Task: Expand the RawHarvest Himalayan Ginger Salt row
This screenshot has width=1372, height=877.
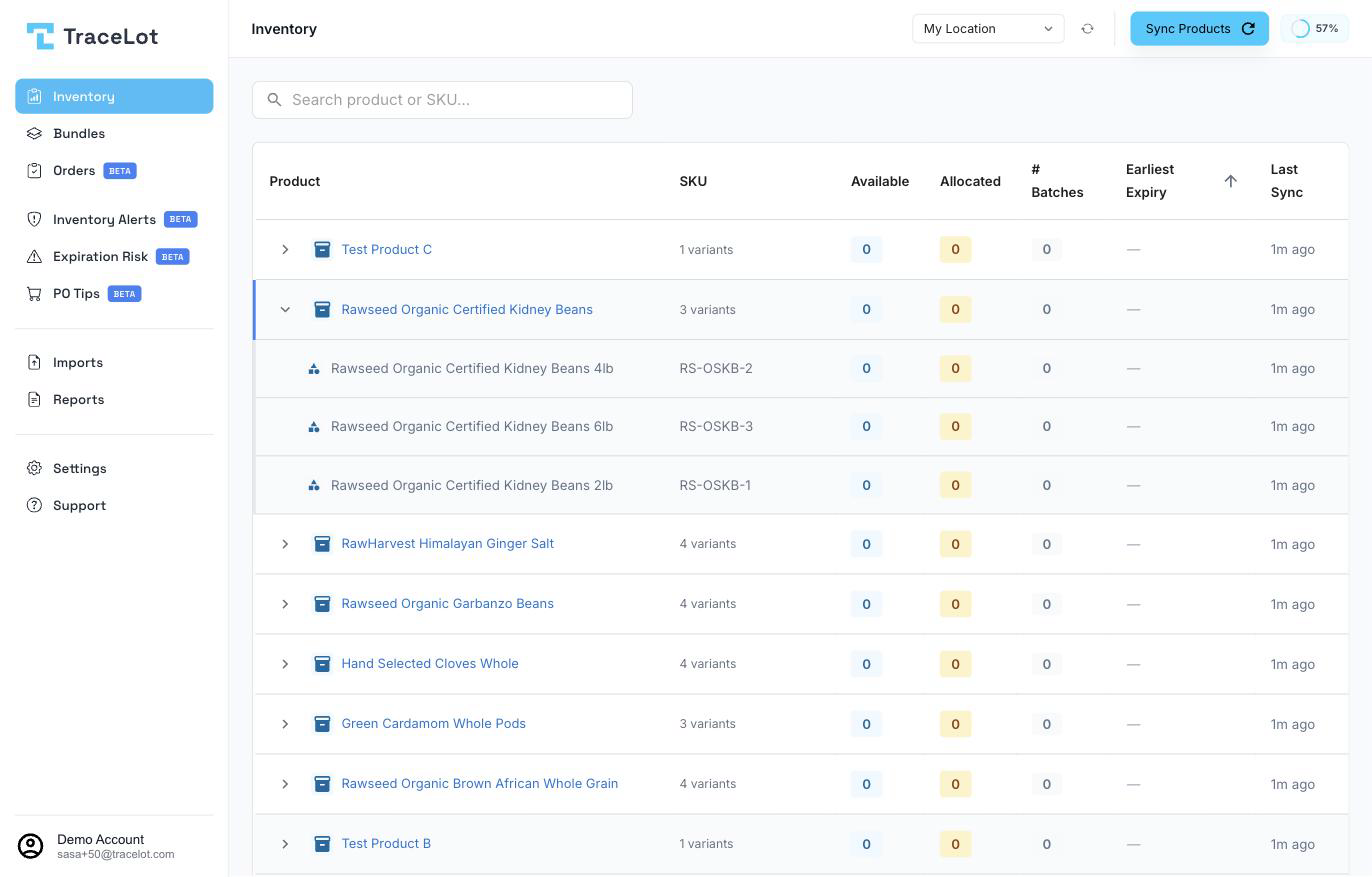Action: click(x=285, y=544)
